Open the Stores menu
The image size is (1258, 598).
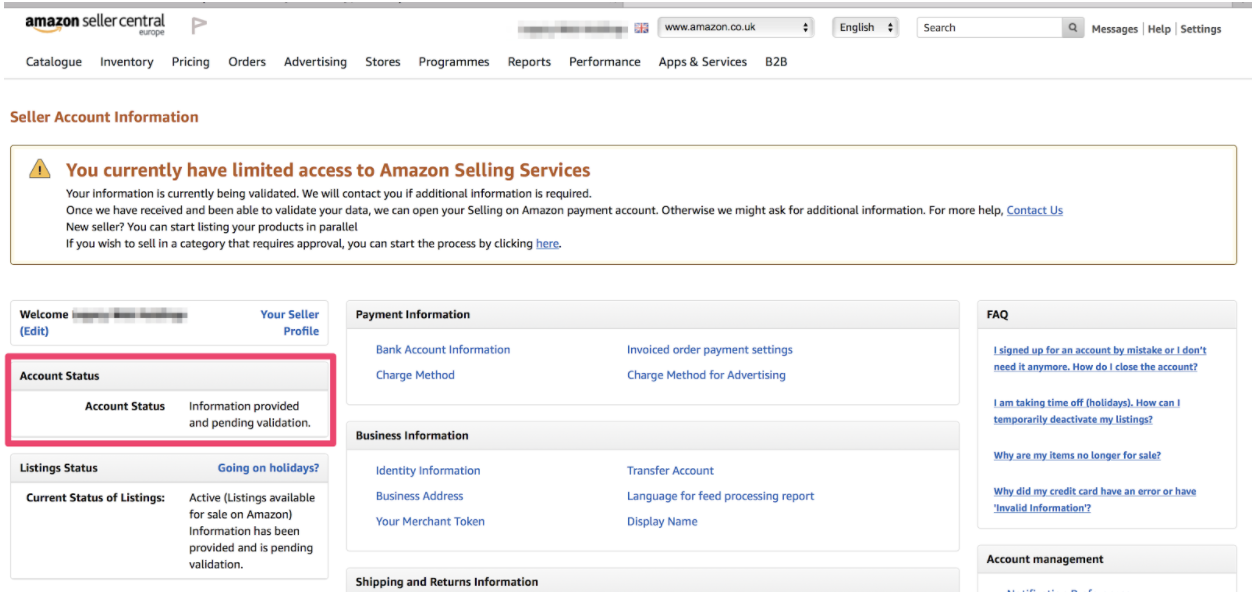click(x=383, y=62)
